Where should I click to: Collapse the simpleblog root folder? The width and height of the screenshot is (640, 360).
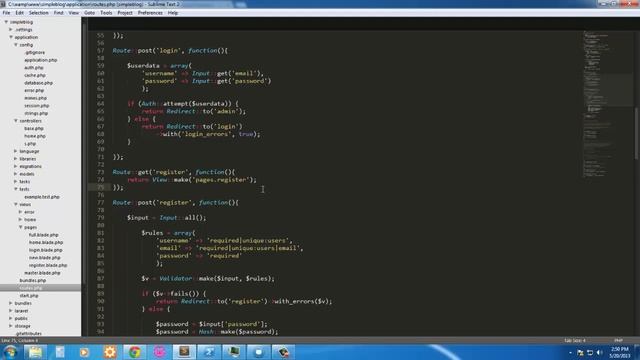(x=6, y=22)
